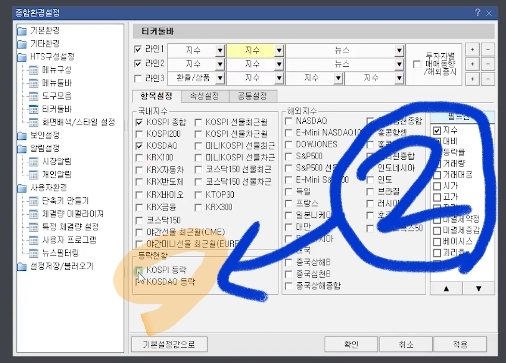Click the folder icon beside 사용자환경
The height and width of the screenshot is (363, 506).
coord(22,188)
